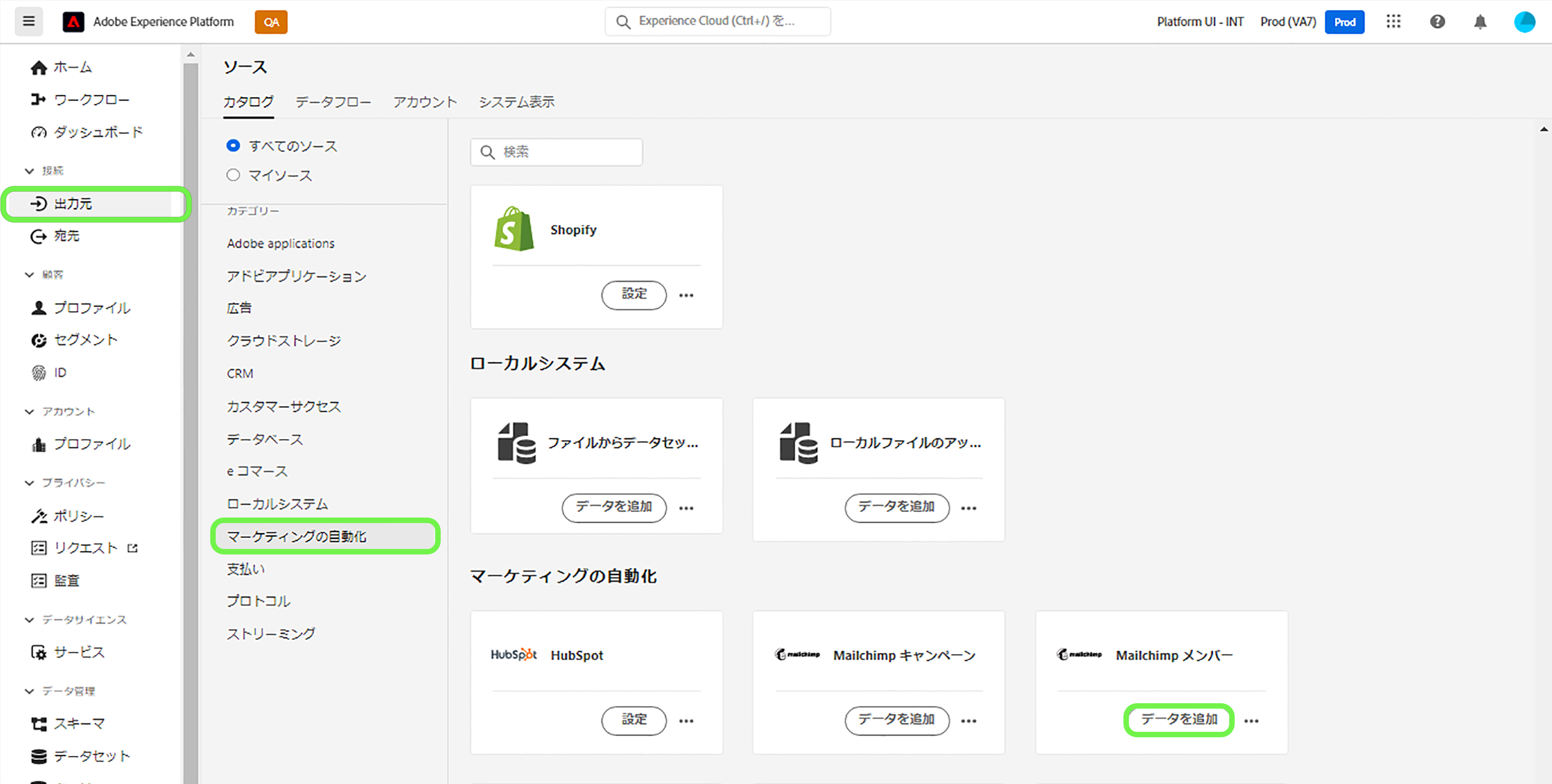Collapse the 接続 section in the sidebar
1552x784 pixels.
[29, 171]
